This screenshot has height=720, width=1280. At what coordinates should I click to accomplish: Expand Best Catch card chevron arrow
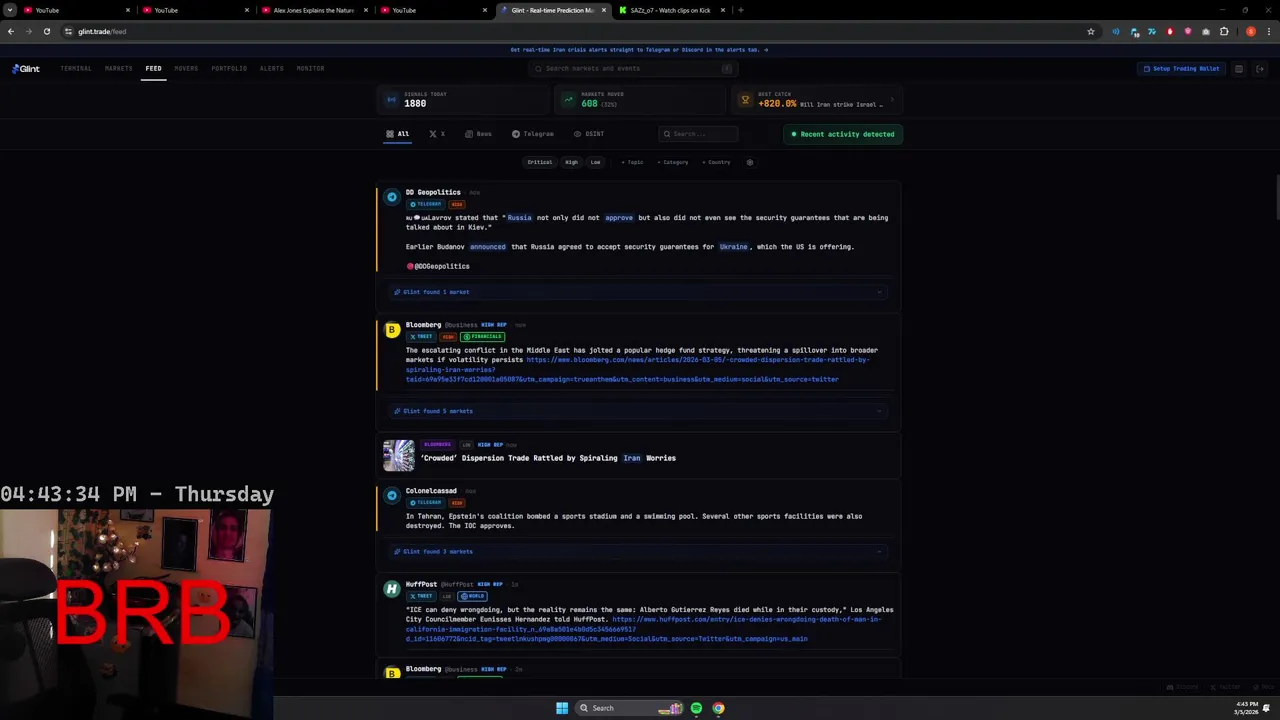[892, 100]
